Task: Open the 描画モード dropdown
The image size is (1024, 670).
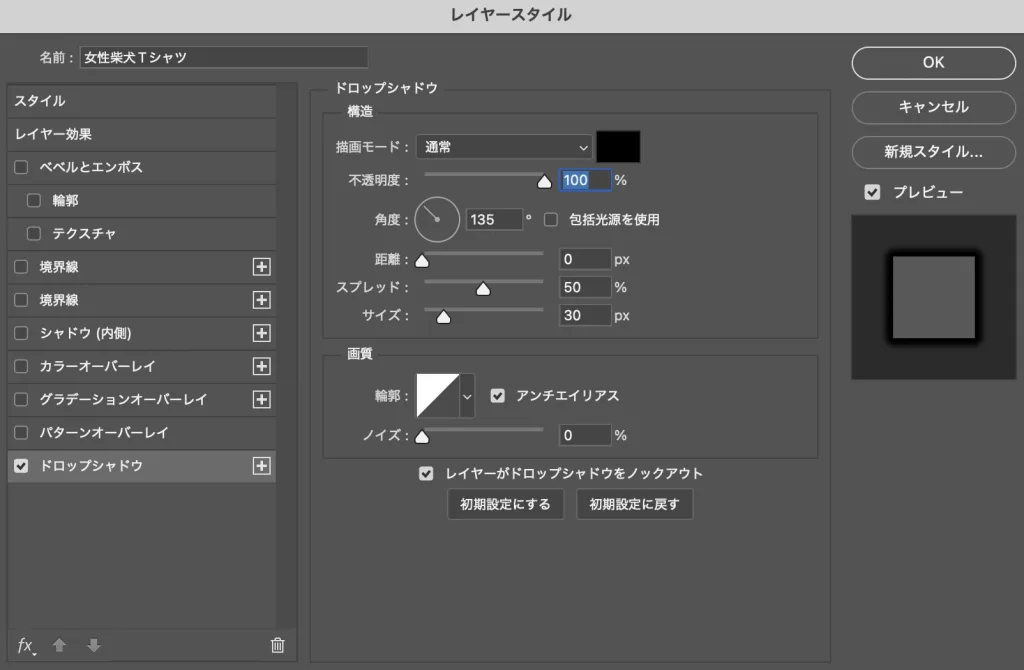Action: pos(504,147)
